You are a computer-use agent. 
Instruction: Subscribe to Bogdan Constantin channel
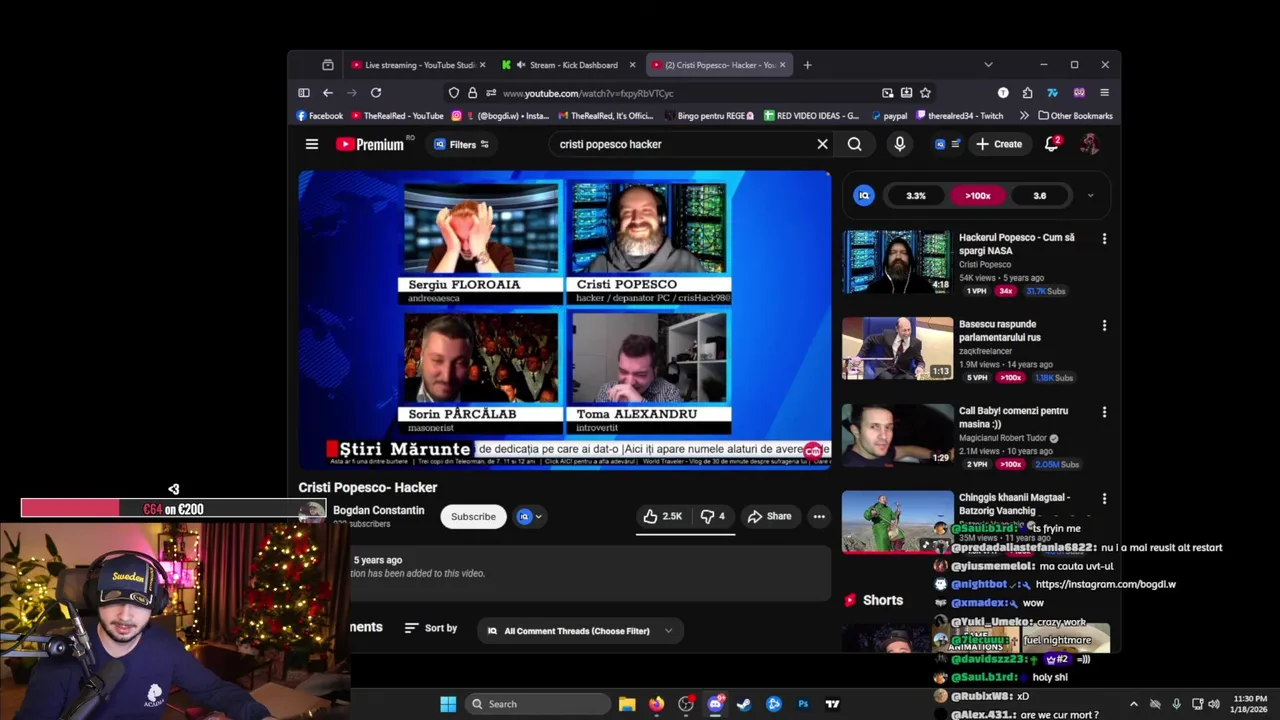point(473,517)
